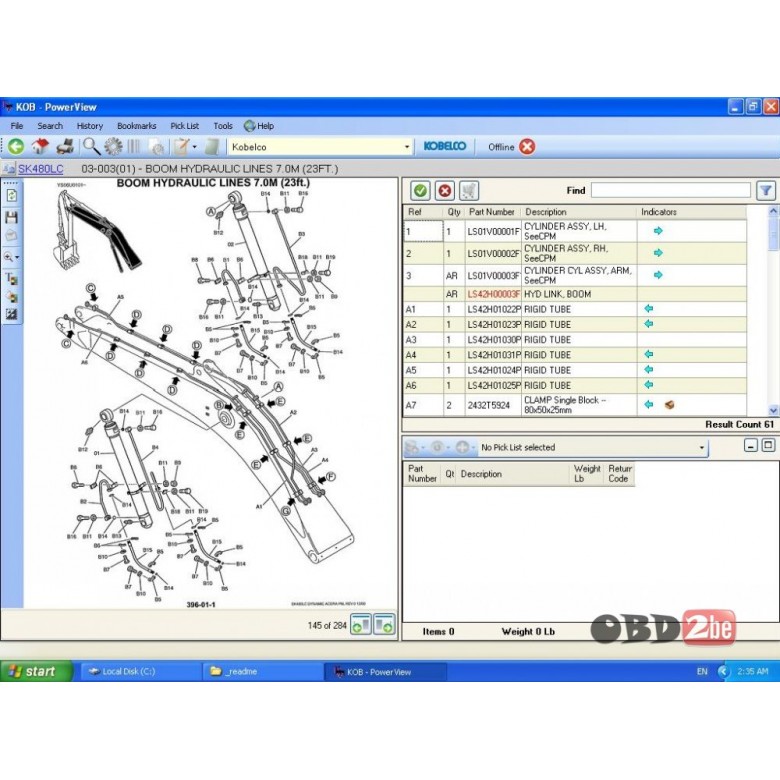Open the Kobelco catalog combo box
Screen dimensions: 780x780
[x=320, y=147]
